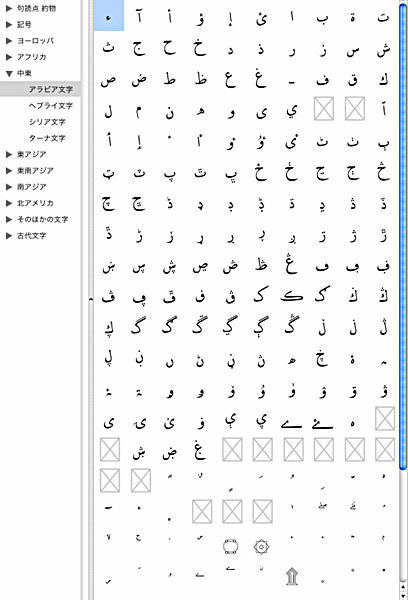Select the tatweel kashida glyph ـ
Image resolution: width=408 pixels, height=600 pixels.
point(292,83)
